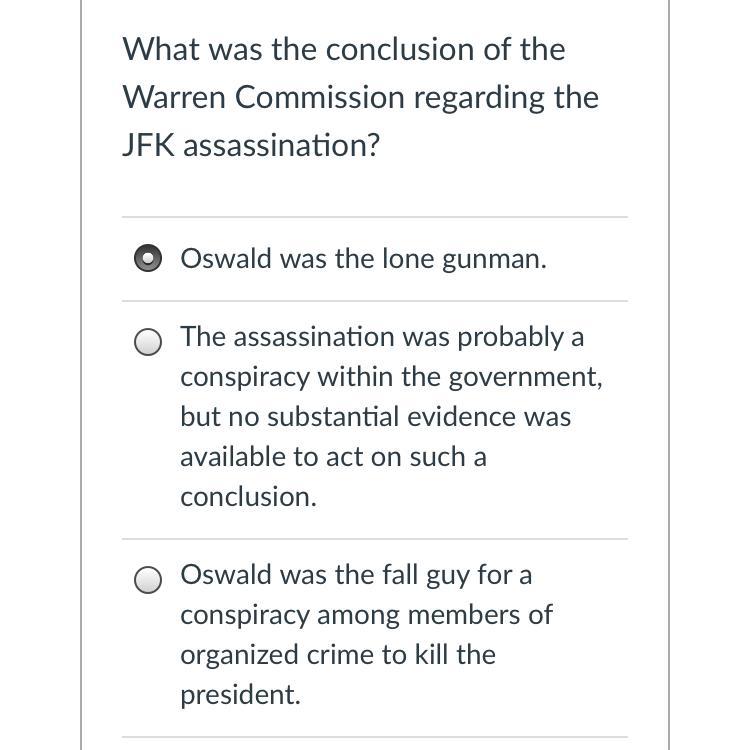Click the 'Oswald was the lone gunman.' answer text

(x=363, y=259)
